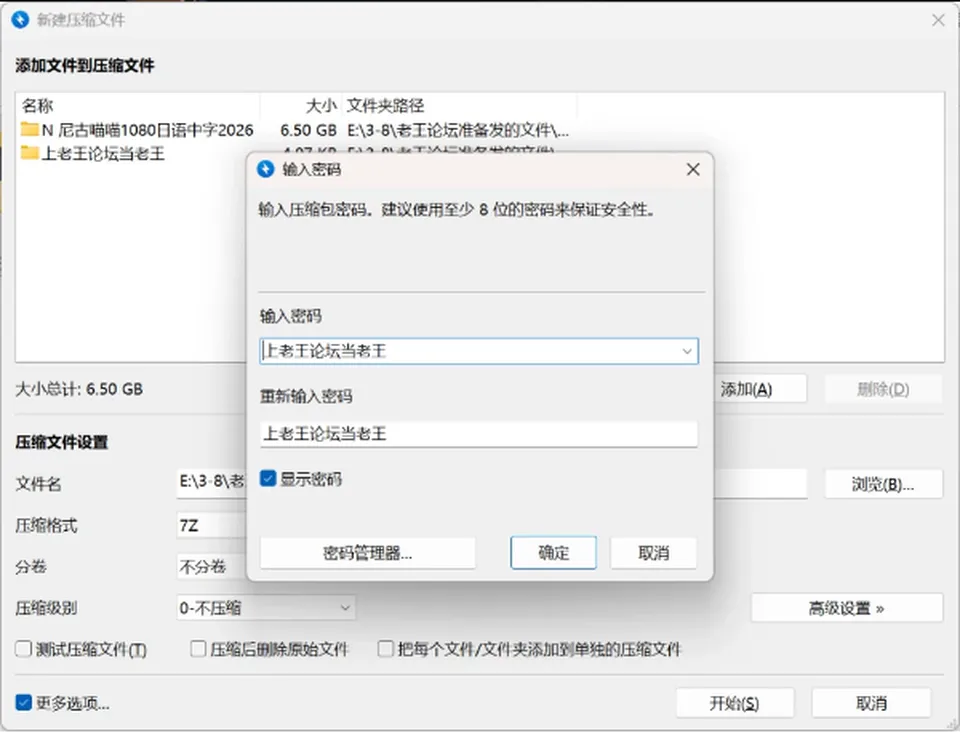Screen dimensions: 960x733
Task: Click 确定 to confirm the password
Action: point(553,553)
